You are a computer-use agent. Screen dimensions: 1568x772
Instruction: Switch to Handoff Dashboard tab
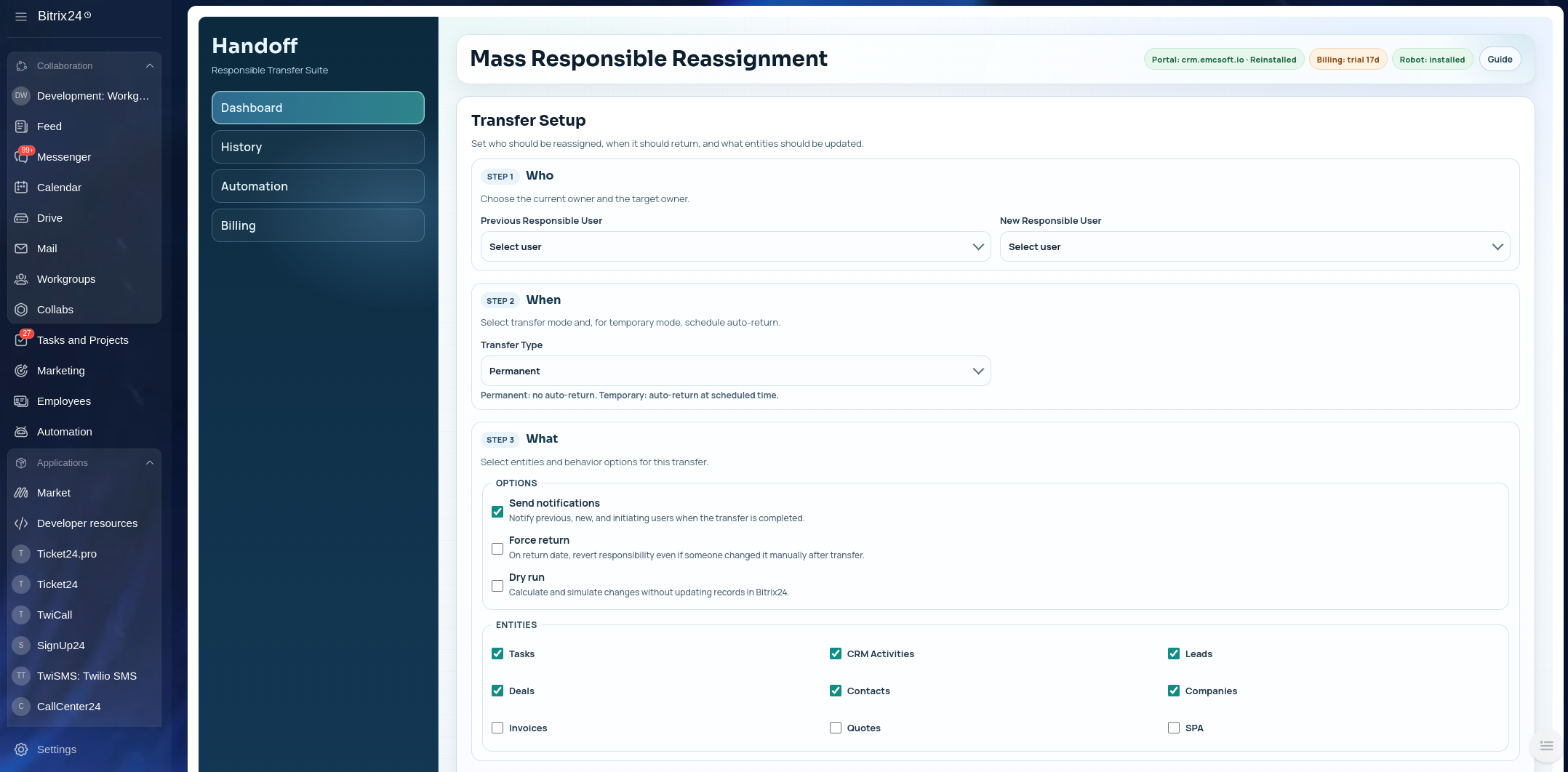click(318, 108)
